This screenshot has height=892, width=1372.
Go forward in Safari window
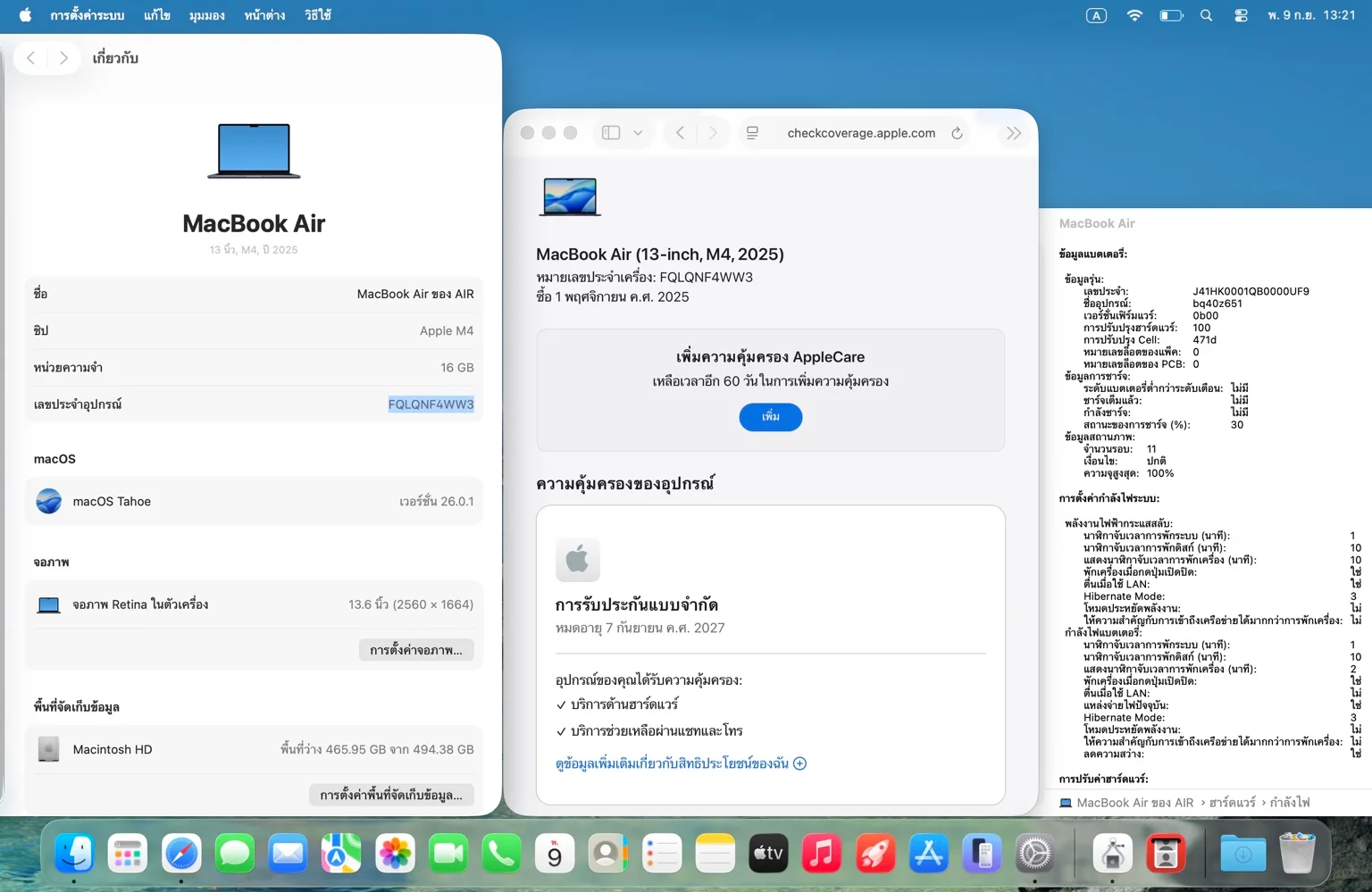click(x=713, y=133)
